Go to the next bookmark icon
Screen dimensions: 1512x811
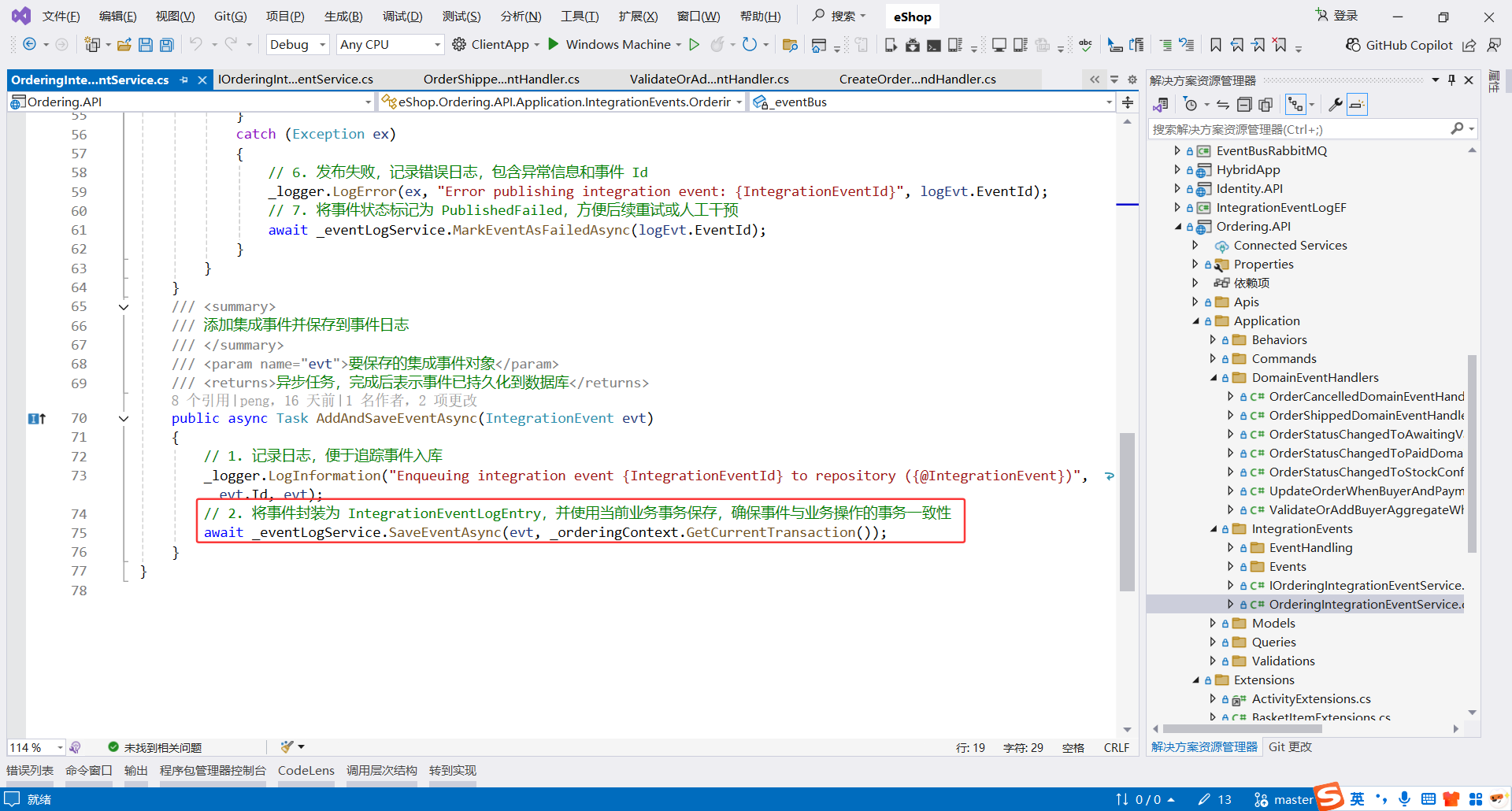click(1258, 45)
